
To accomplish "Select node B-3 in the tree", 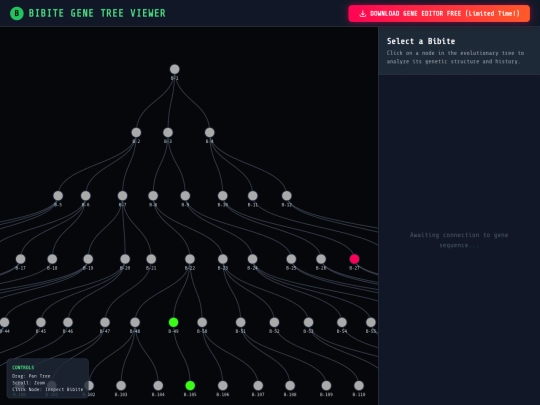I will click(168, 132).
